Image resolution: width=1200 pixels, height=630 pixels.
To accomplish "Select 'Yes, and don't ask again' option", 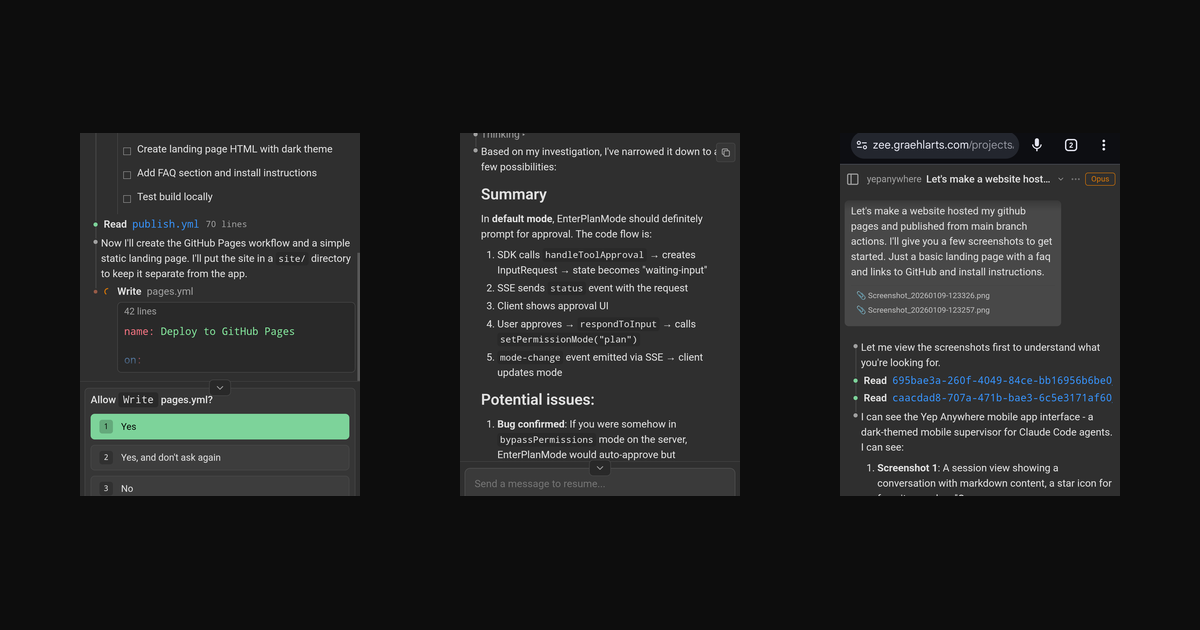I will click(x=220, y=457).
